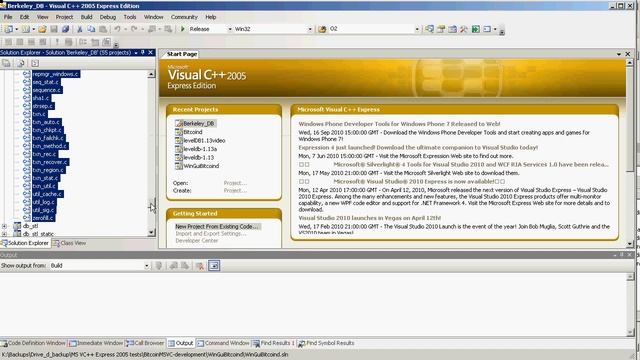Open Start Page active files dropdown arrow

click(619, 54)
